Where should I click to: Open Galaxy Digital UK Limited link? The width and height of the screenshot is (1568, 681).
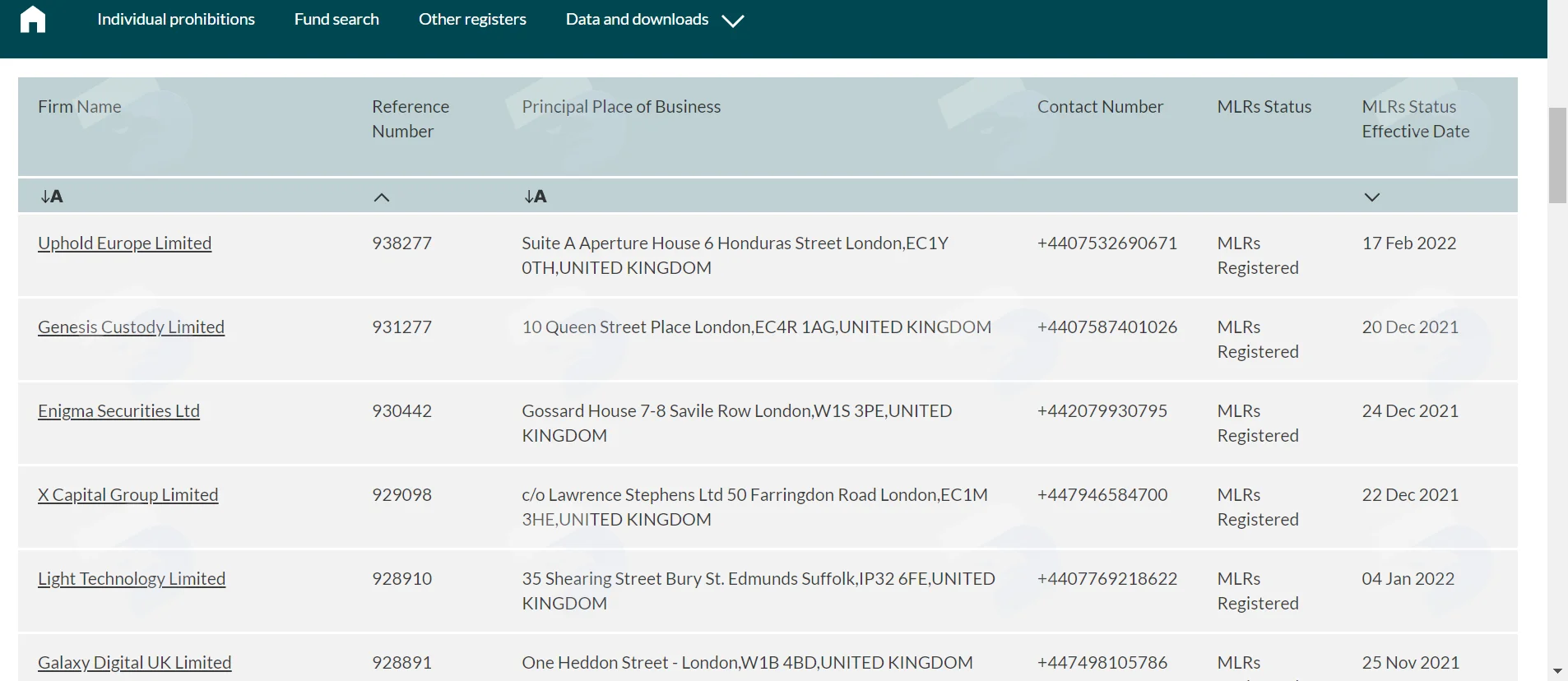click(x=135, y=663)
